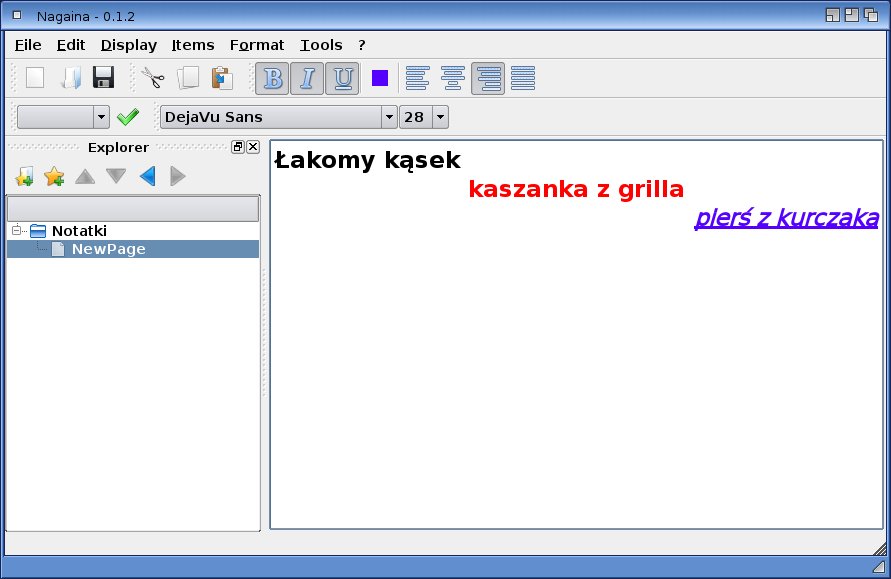Toggle italic formatting
This screenshot has height=579, width=891.
307,78
